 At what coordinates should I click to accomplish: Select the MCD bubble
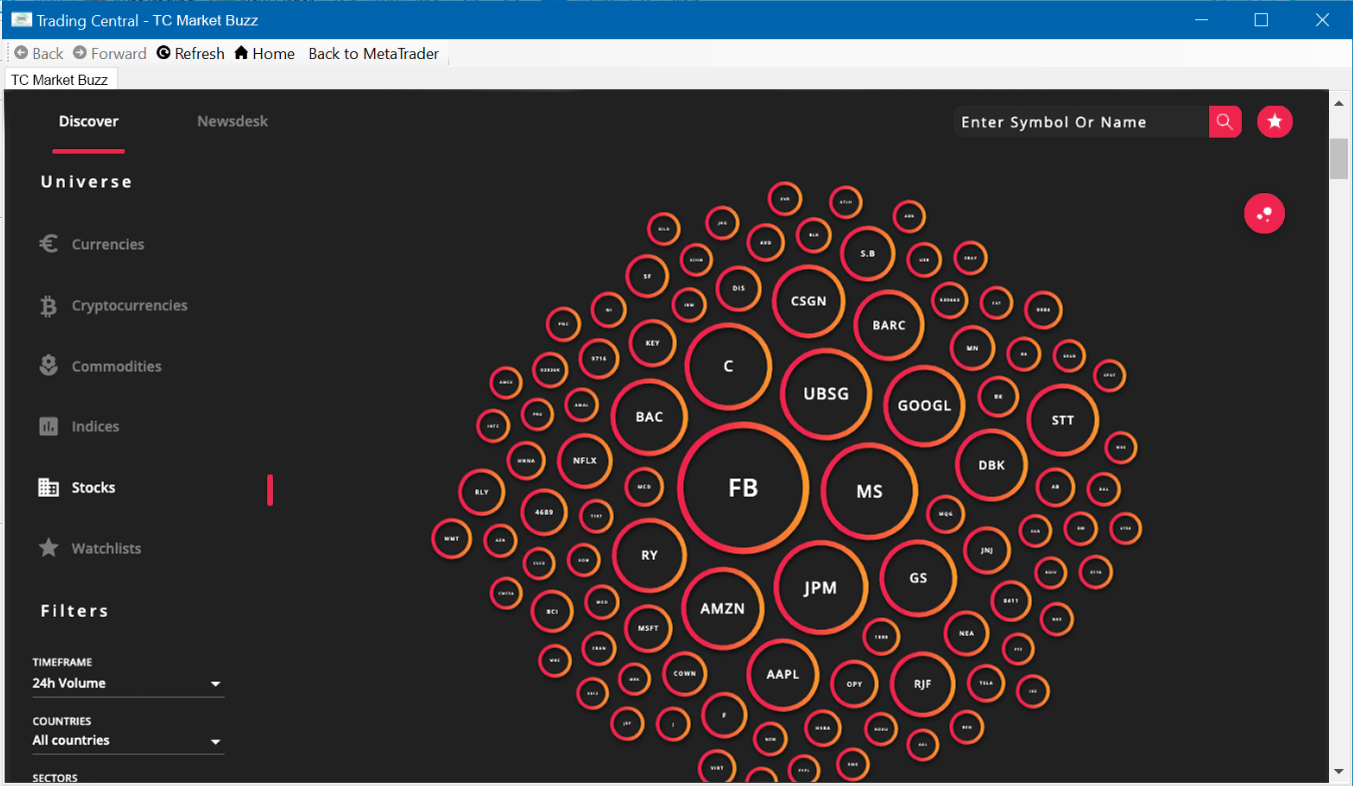coord(644,488)
